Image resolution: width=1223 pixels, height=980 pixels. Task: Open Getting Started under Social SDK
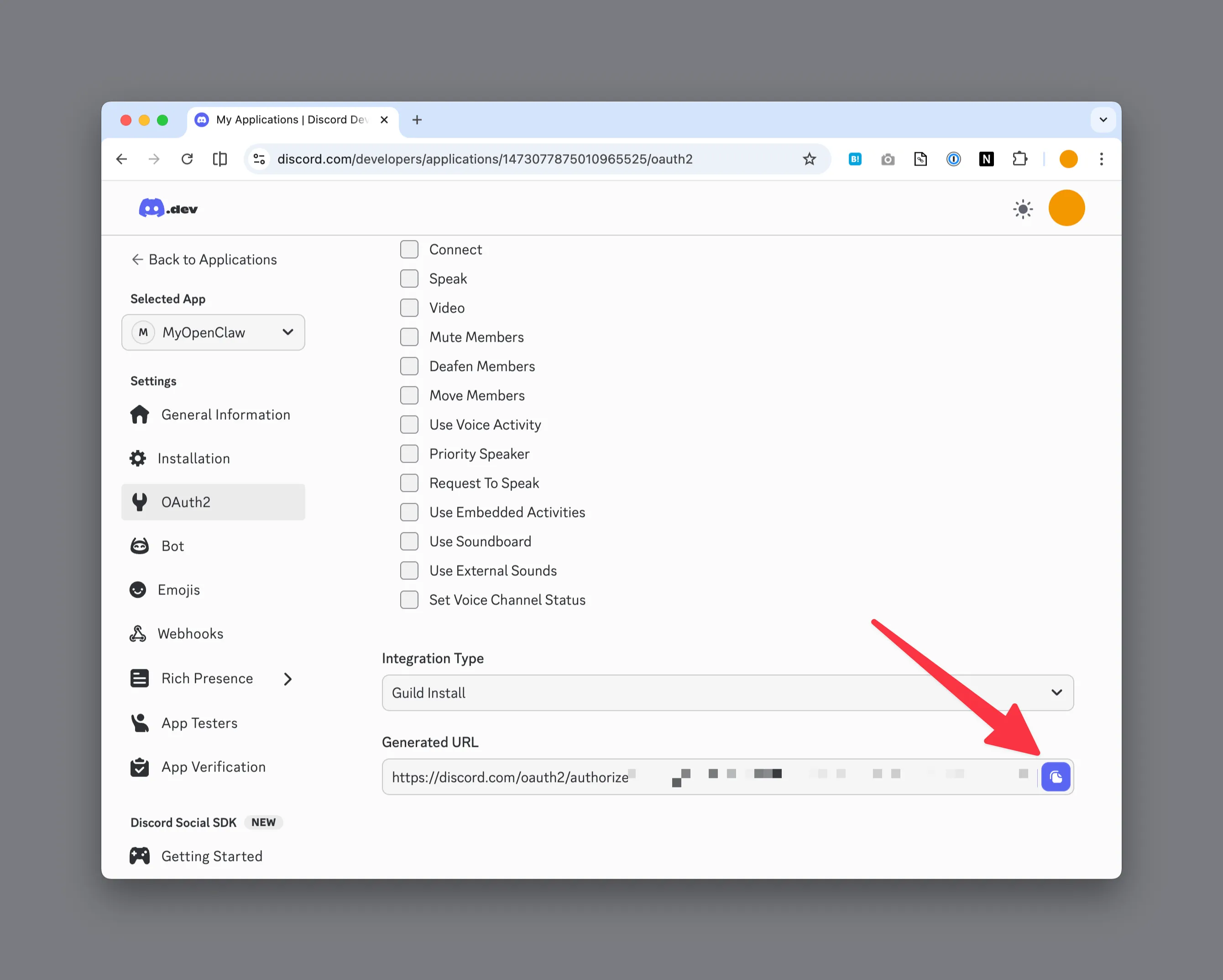coord(212,856)
